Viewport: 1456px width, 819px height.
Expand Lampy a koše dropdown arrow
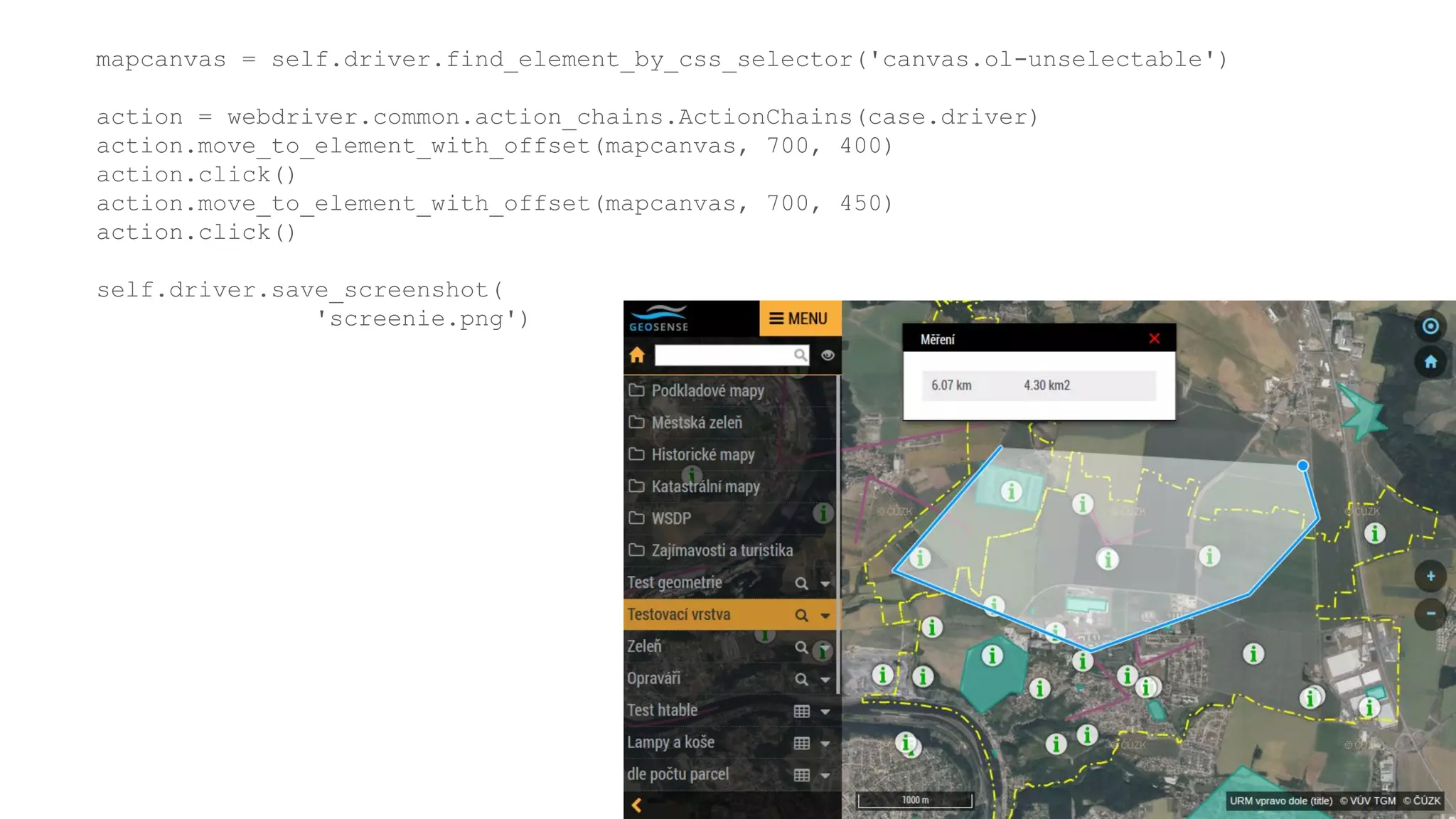(x=825, y=744)
